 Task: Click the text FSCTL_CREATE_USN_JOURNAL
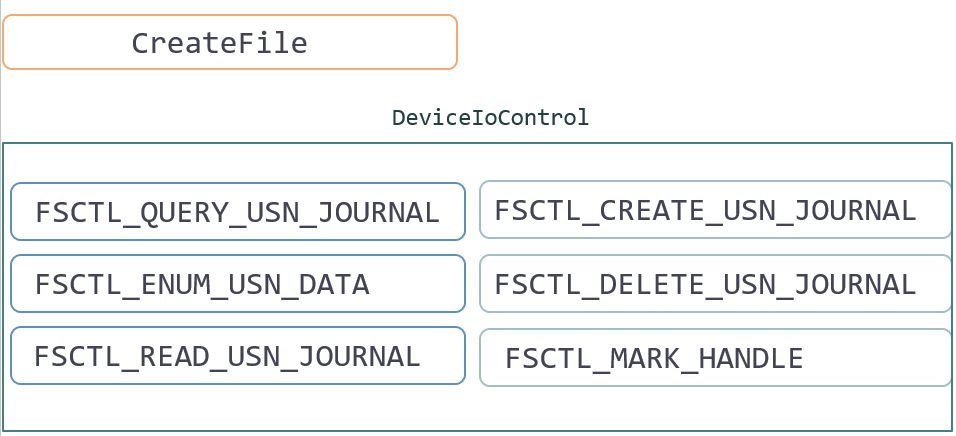coord(705,211)
